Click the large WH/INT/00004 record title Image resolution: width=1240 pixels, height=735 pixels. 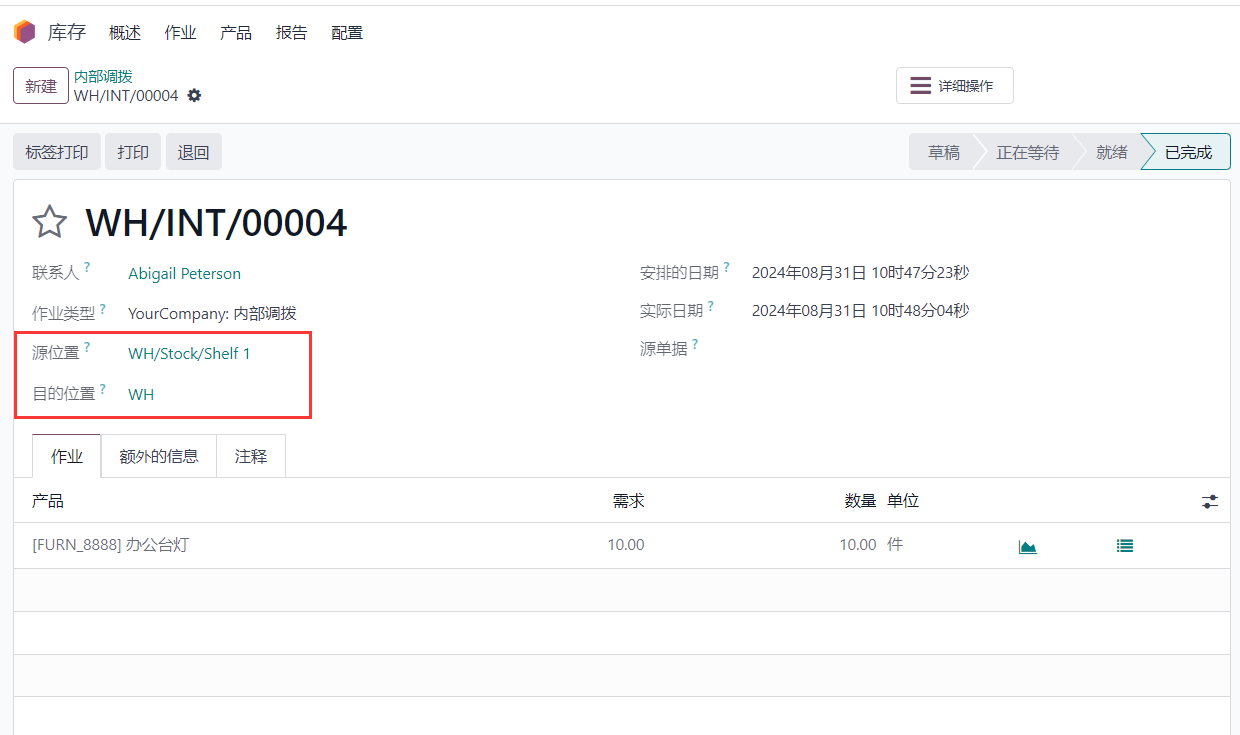tap(216, 222)
